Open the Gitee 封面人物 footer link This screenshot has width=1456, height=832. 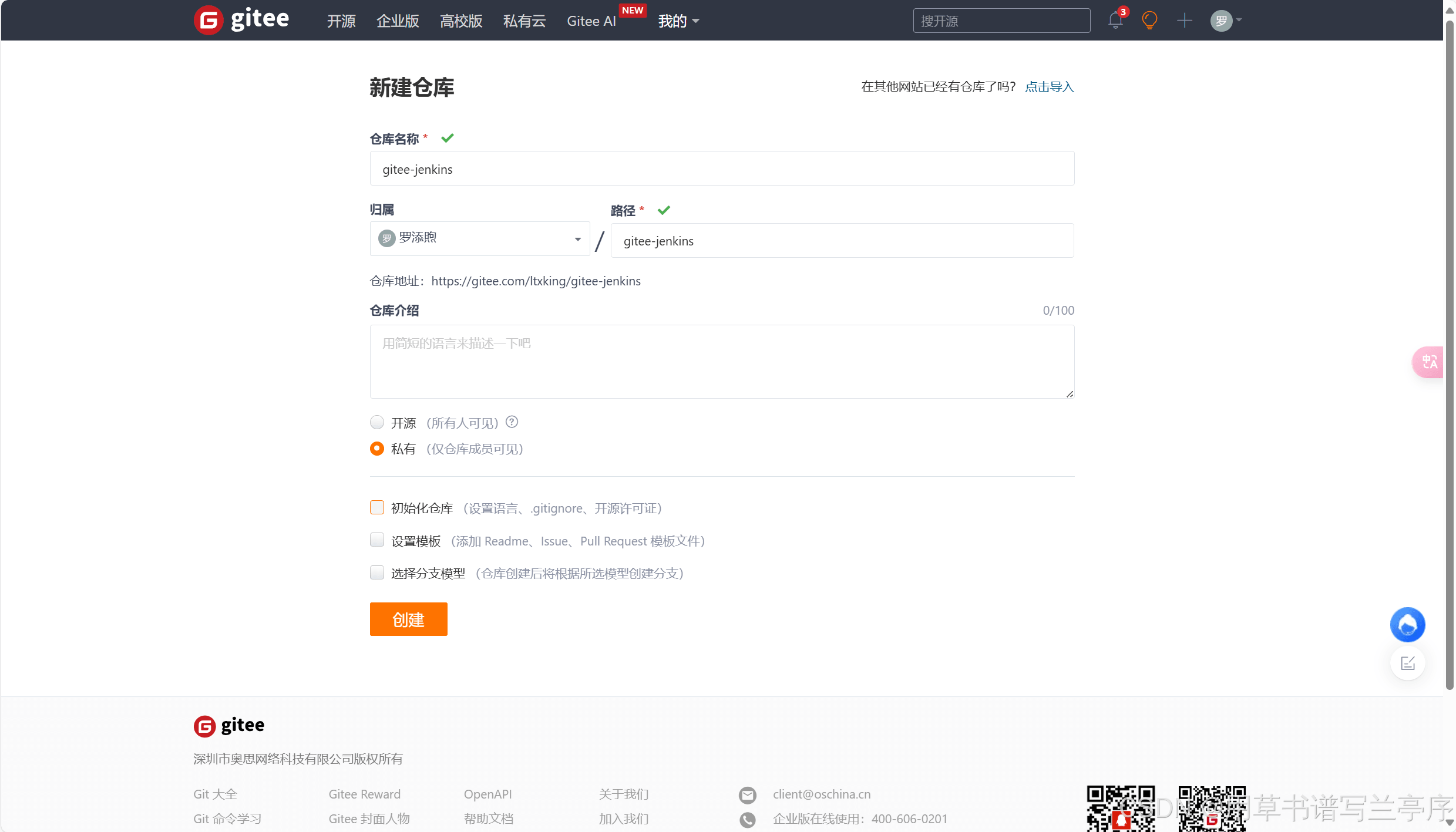(369, 819)
